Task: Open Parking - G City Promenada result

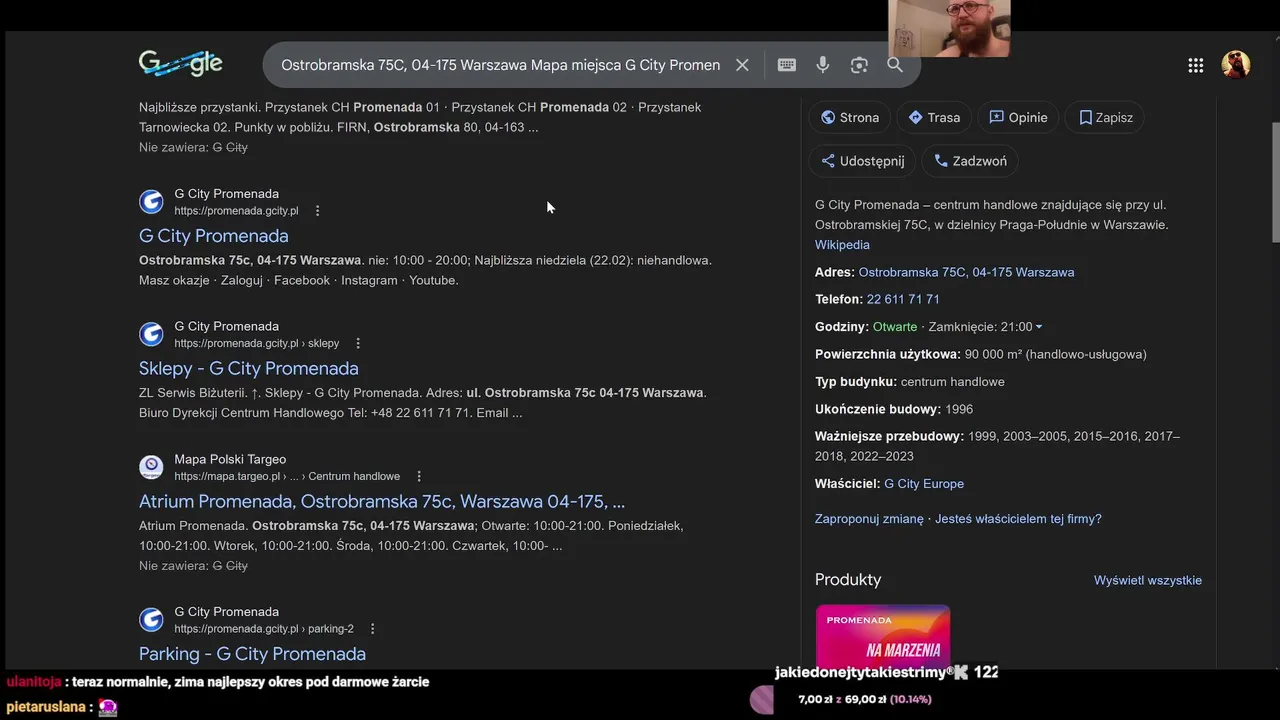Action: 252,654
